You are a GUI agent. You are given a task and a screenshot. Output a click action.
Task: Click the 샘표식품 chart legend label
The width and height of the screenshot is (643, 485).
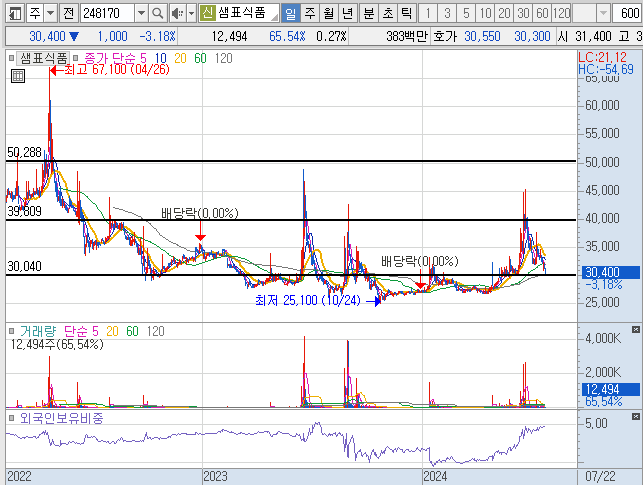[x=44, y=58]
